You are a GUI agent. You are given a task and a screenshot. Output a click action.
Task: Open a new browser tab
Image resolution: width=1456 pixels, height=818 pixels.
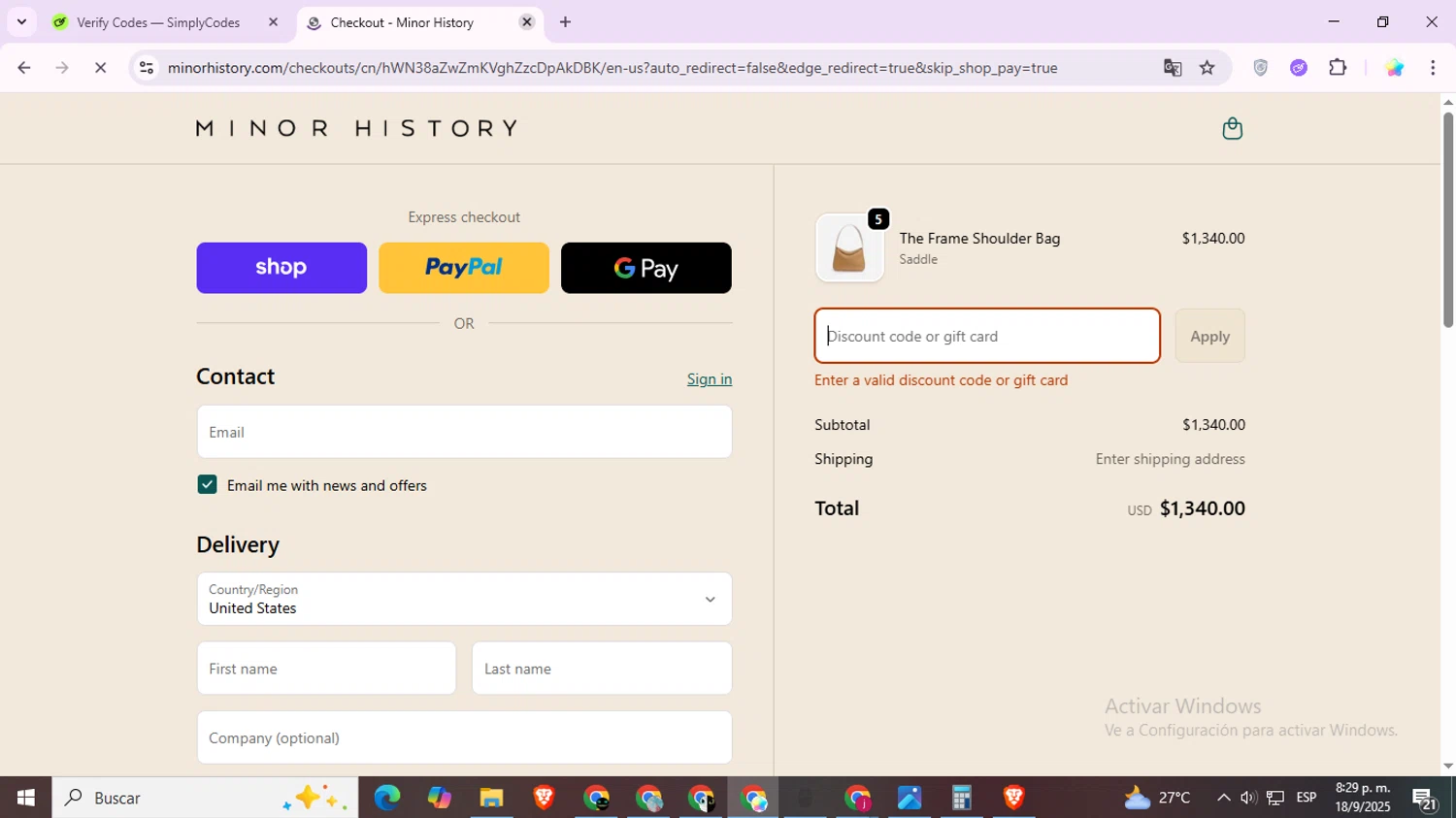(x=565, y=21)
